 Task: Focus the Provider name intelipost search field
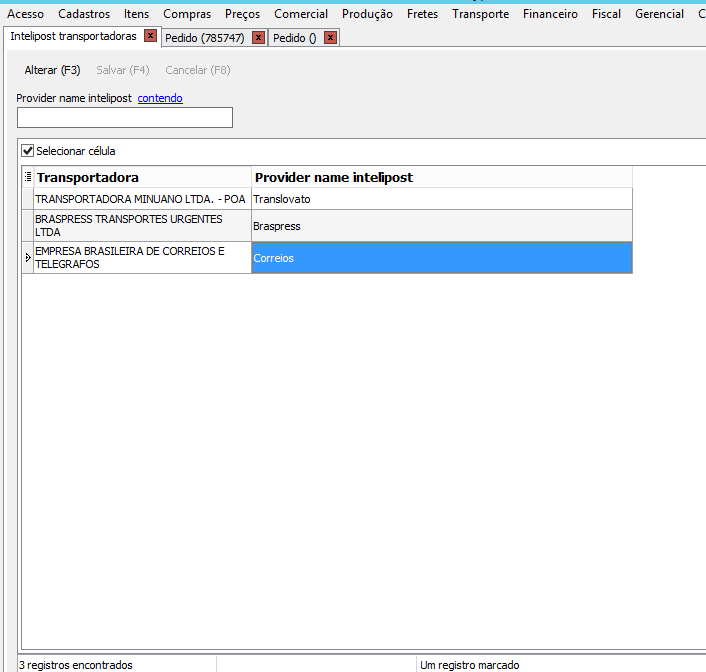tap(125, 118)
